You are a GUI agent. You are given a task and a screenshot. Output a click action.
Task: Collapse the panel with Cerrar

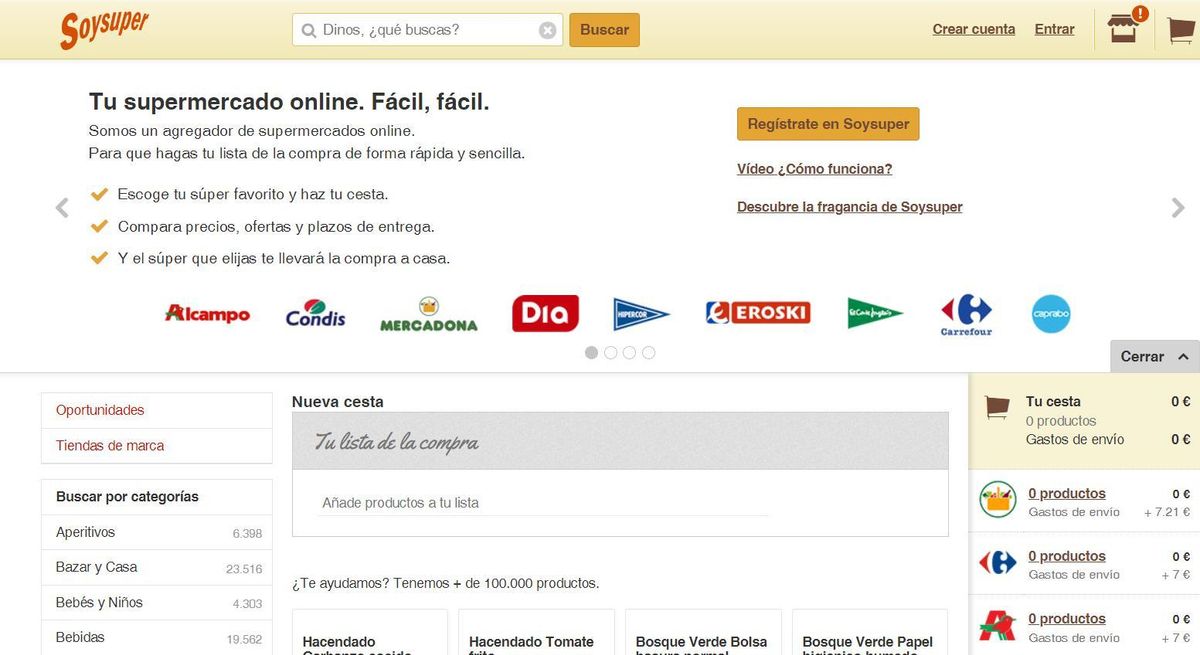(x=1155, y=356)
